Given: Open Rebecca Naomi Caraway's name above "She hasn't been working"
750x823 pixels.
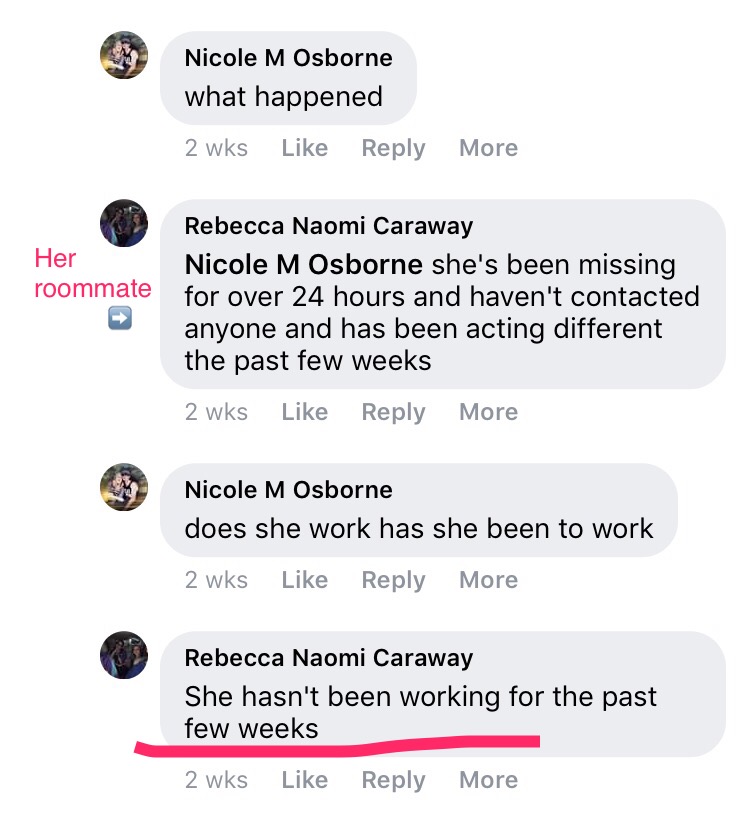Looking at the screenshot, I should (329, 658).
